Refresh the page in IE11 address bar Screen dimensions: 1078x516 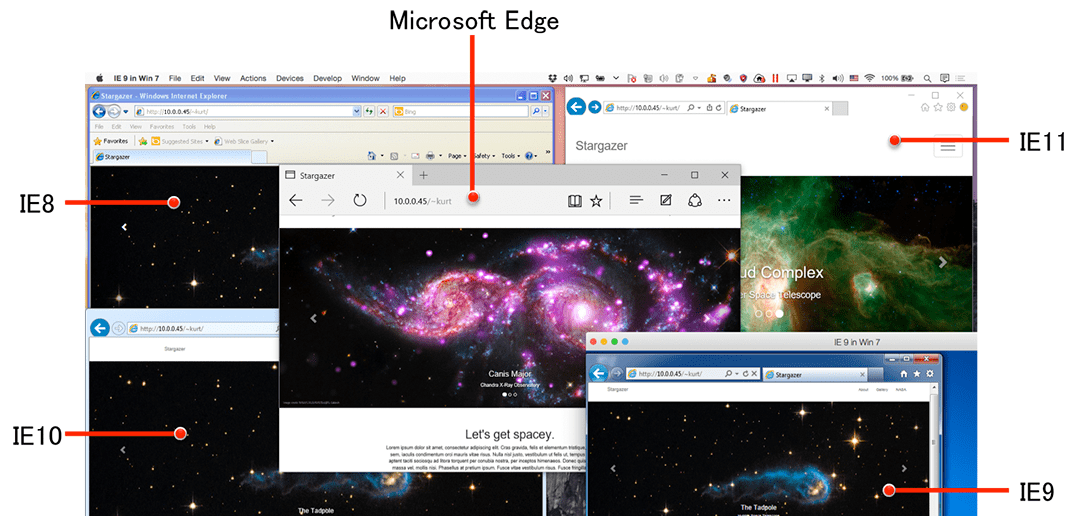[718, 108]
